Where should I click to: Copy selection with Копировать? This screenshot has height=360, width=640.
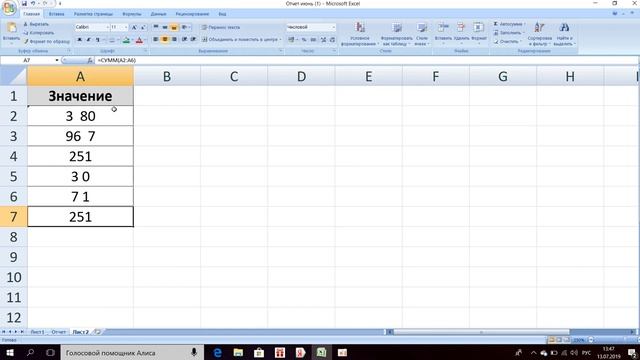click(39, 33)
